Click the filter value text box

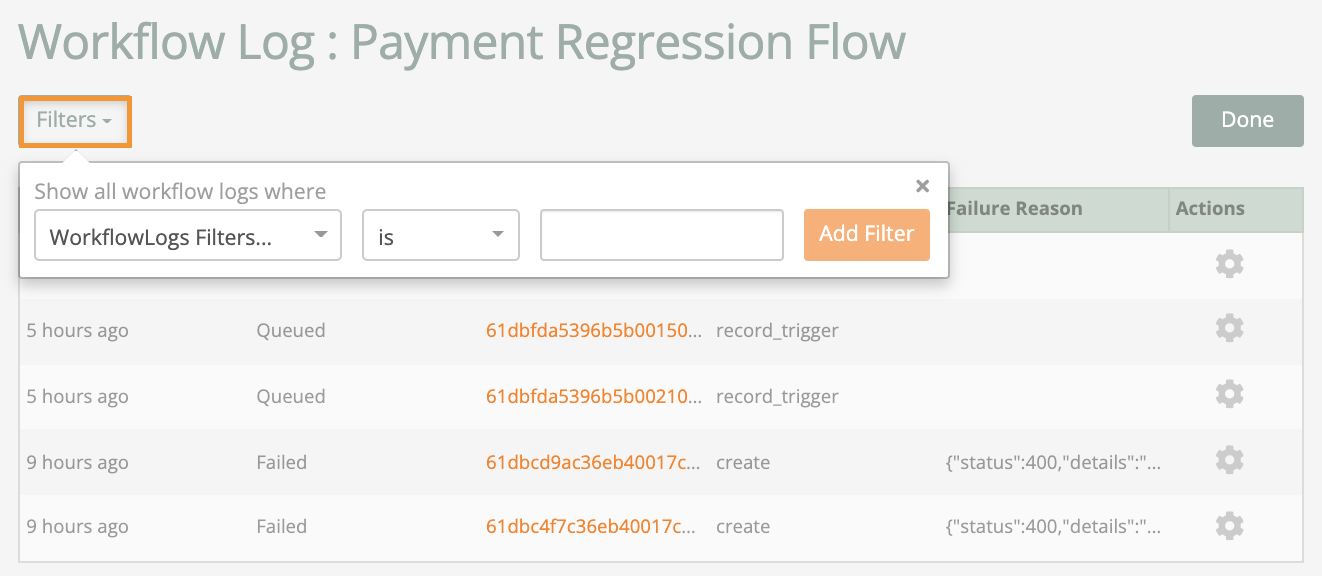click(x=661, y=235)
